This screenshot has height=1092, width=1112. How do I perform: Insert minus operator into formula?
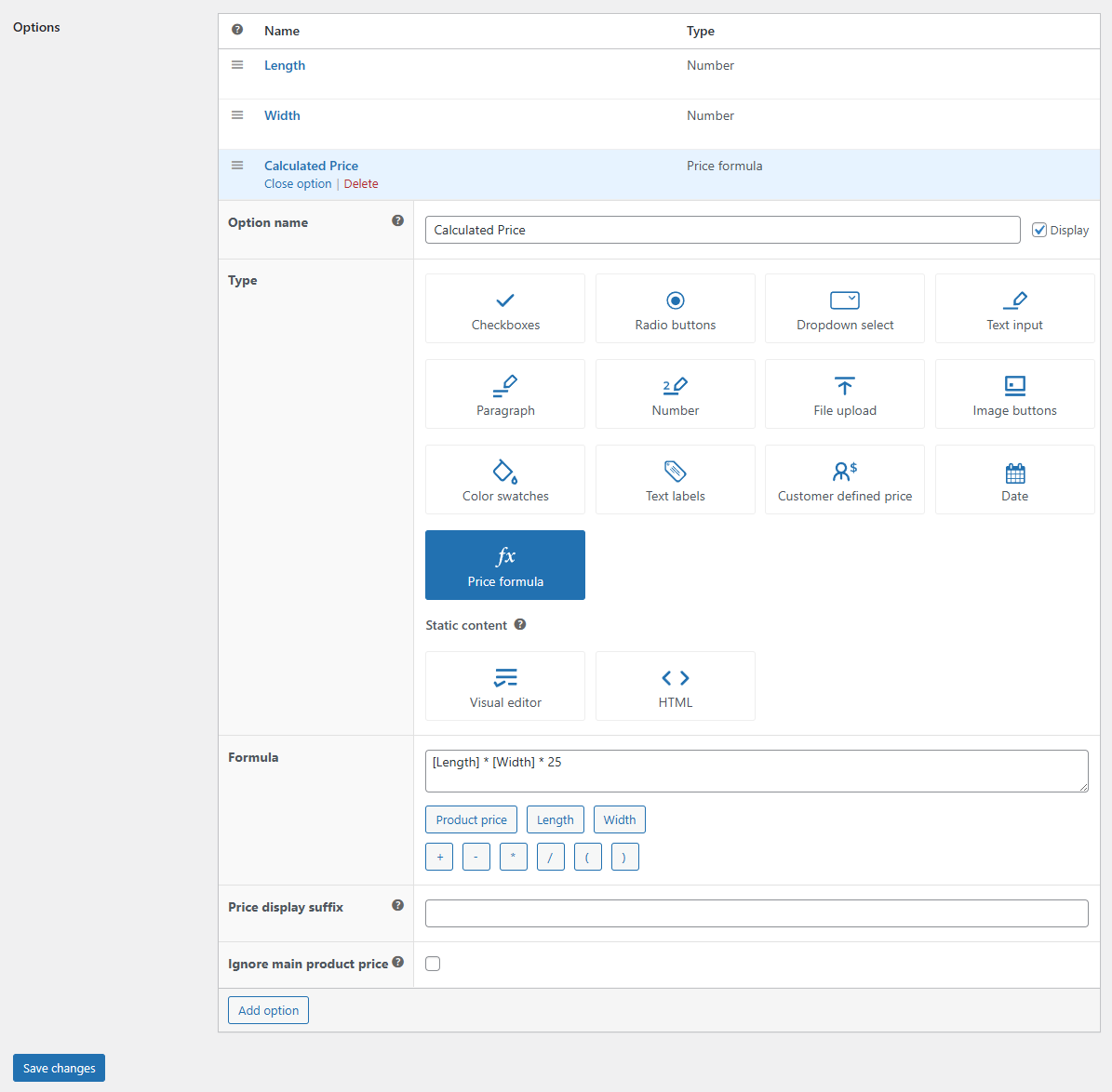point(476,857)
